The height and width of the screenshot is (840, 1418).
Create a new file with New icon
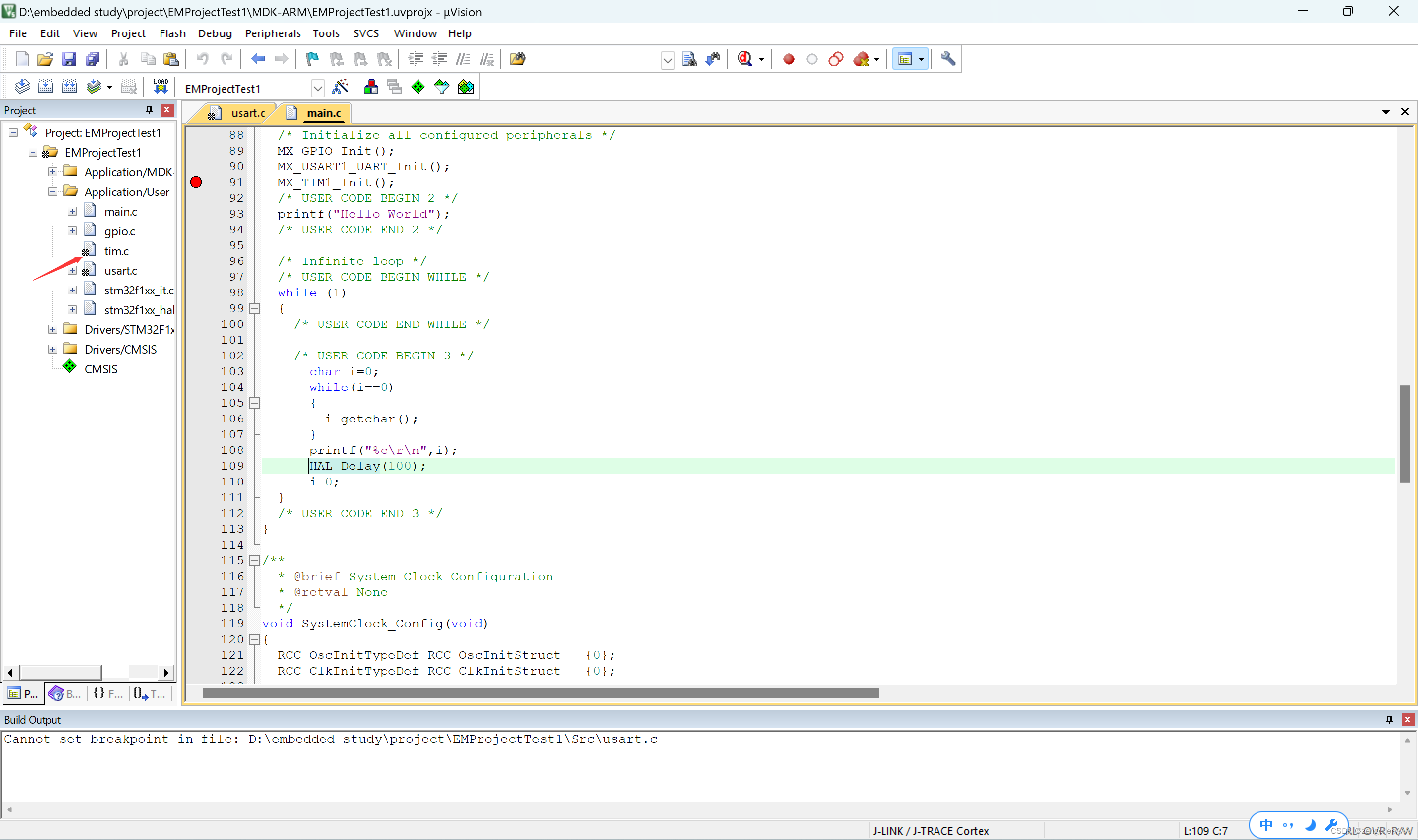coord(22,59)
